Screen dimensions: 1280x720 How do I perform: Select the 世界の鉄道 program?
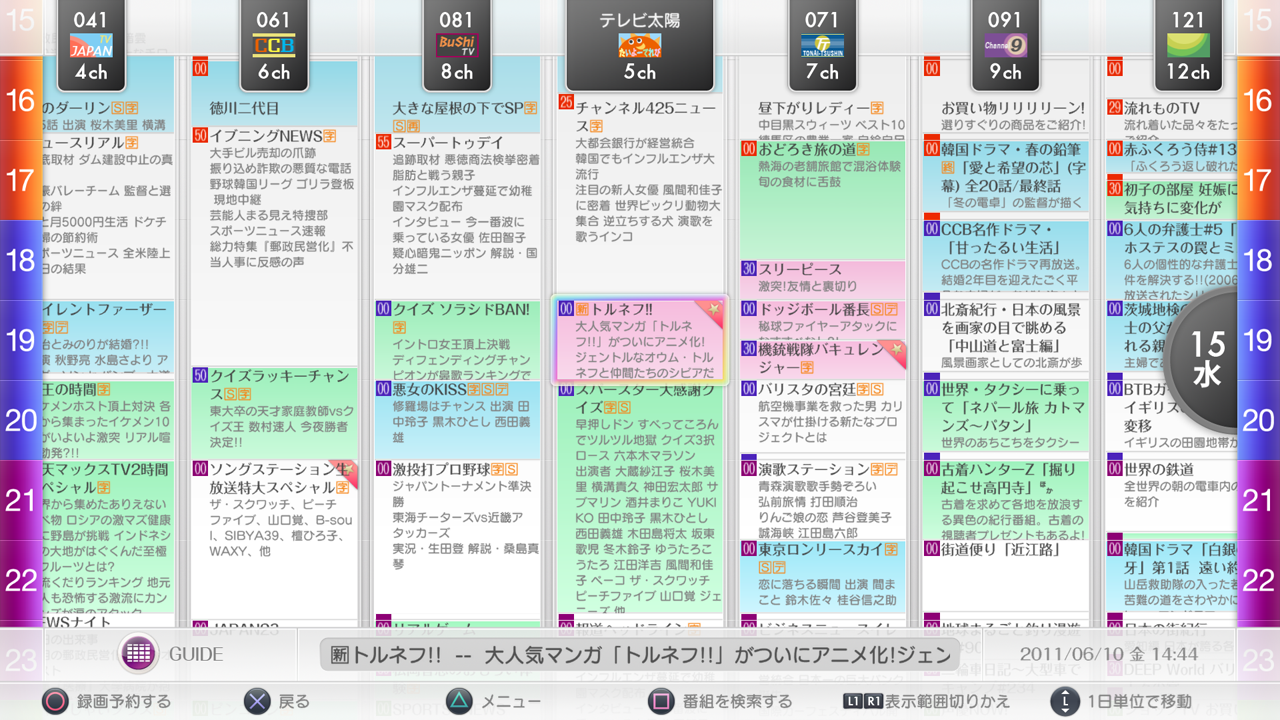pos(1172,497)
